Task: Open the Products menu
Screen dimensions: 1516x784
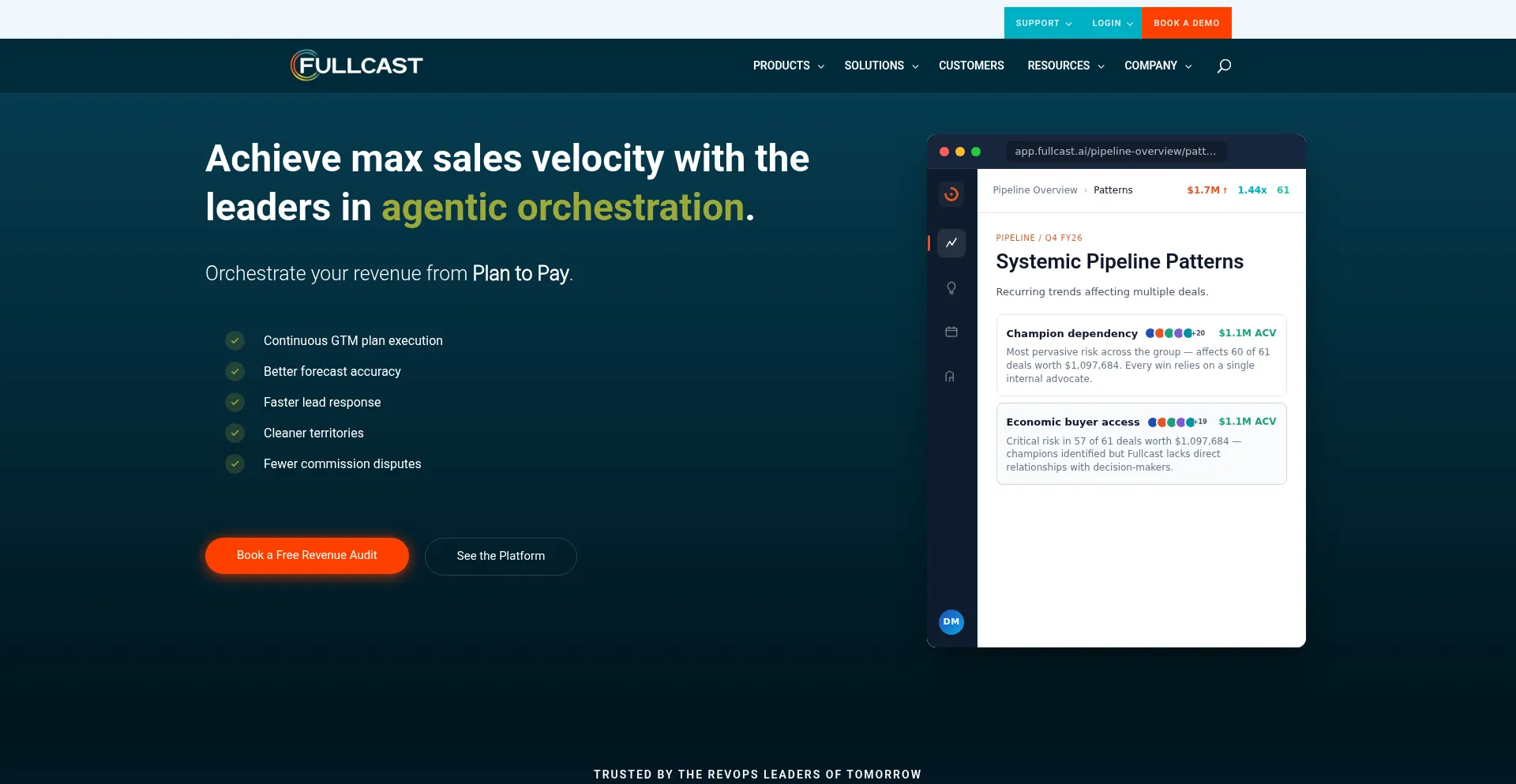Action: [788, 66]
